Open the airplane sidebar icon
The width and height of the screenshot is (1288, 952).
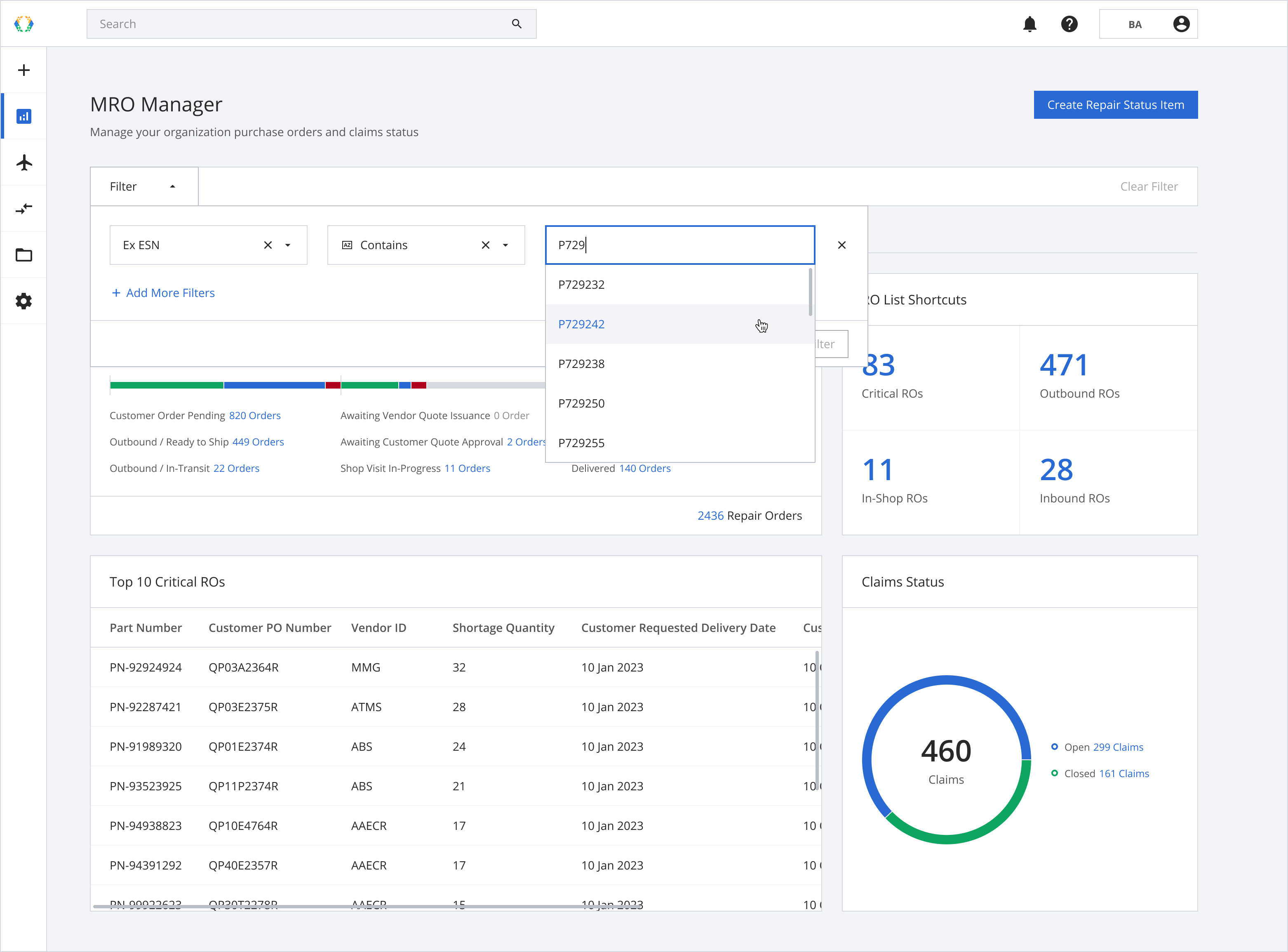click(24, 163)
